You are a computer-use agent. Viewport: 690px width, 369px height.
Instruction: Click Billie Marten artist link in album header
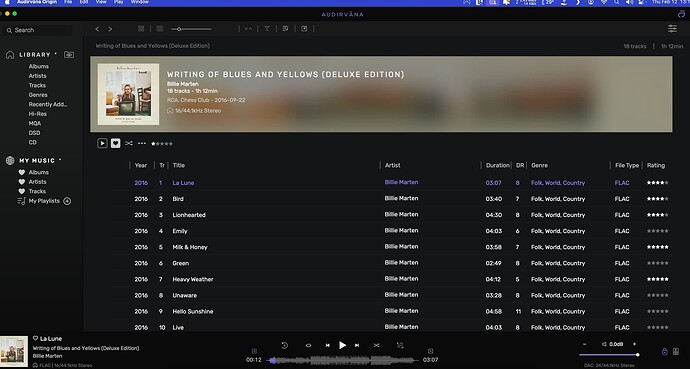[183, 84]
